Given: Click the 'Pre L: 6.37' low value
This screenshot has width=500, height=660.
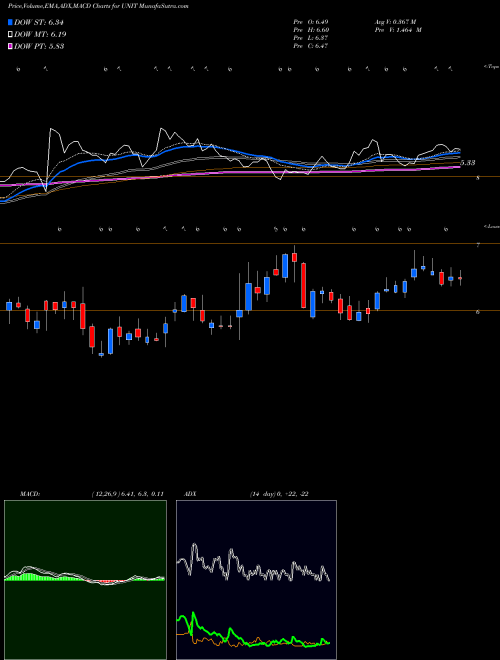Looking at the screenshot, I should pos(311,37).
